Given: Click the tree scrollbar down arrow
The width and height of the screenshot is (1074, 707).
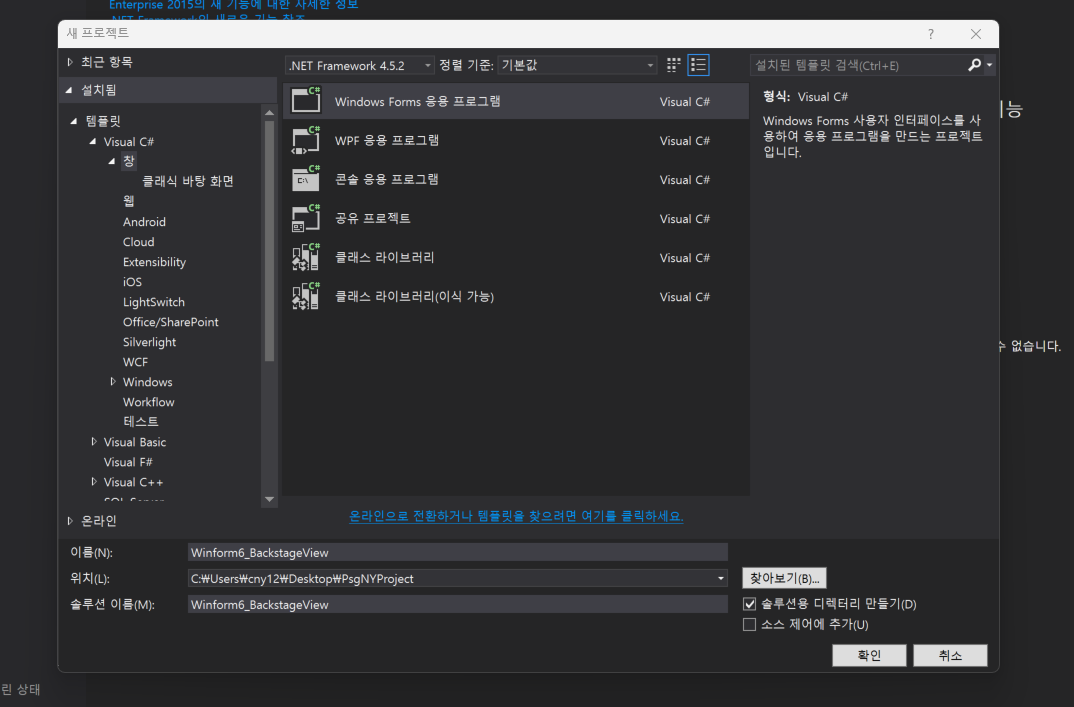Looking at the screenshot, I should [269, 499].
